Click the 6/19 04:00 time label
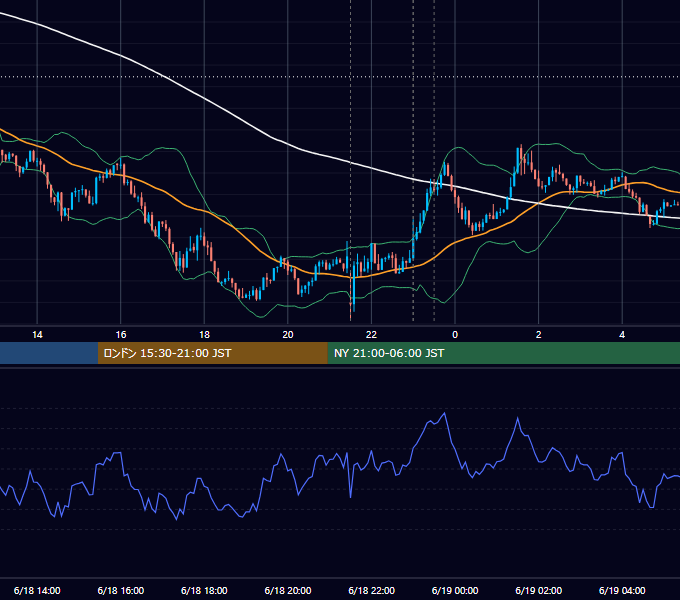The width and height of the screenshot is (680, 600). (x=622, y=590)
